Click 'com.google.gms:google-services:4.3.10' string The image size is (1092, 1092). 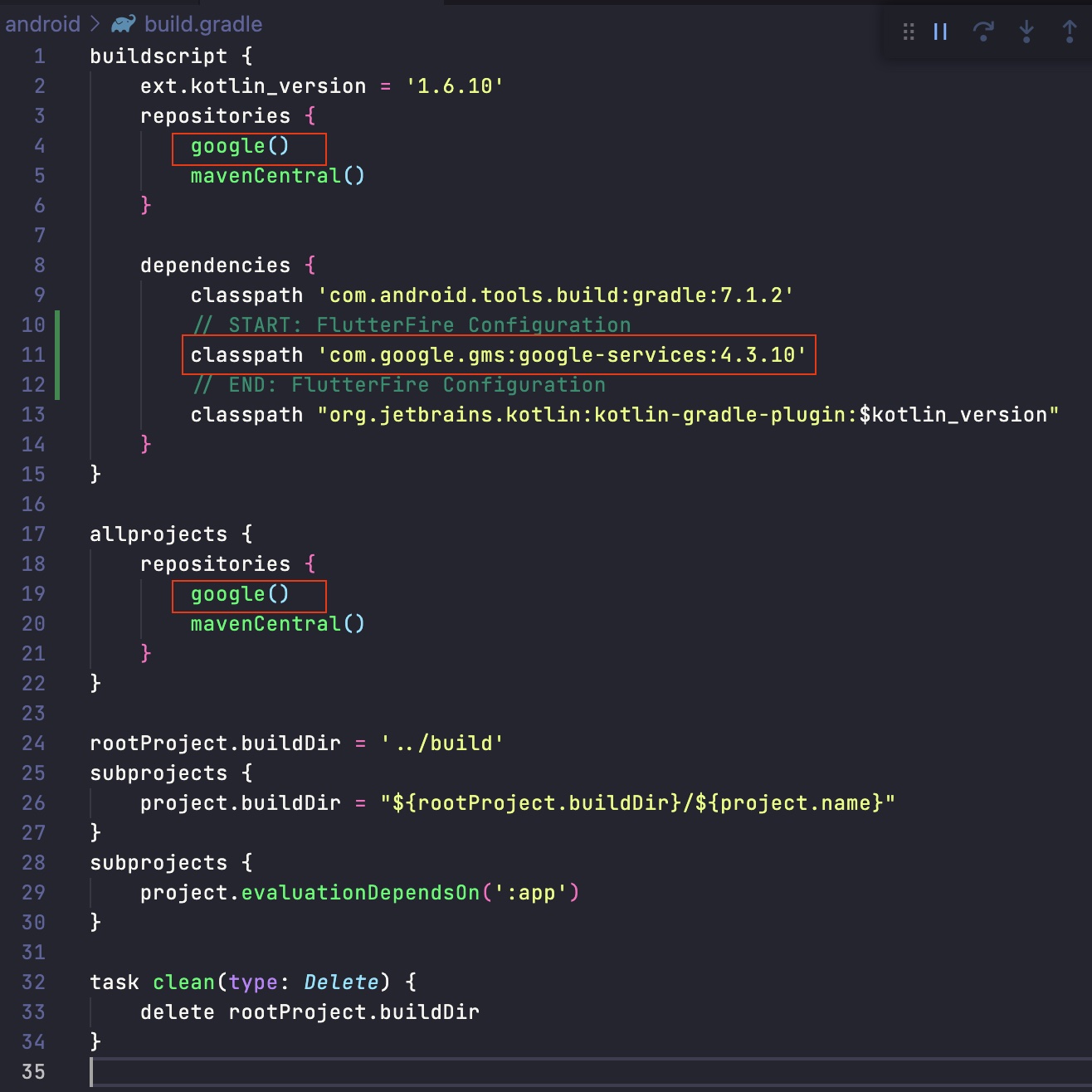pos(563,355)
